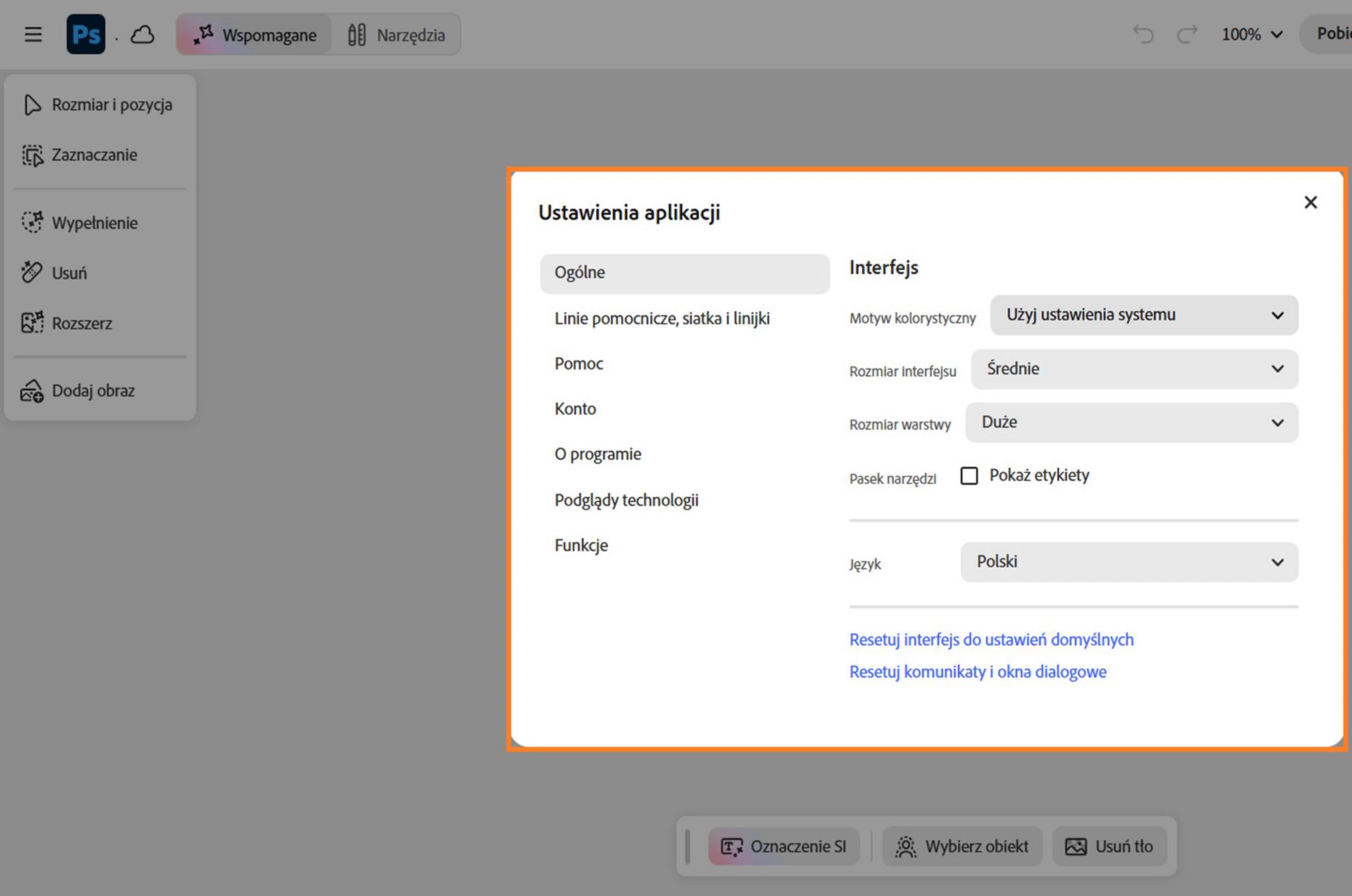Click the Photoshop Ps logo icon

pos(86,34)
